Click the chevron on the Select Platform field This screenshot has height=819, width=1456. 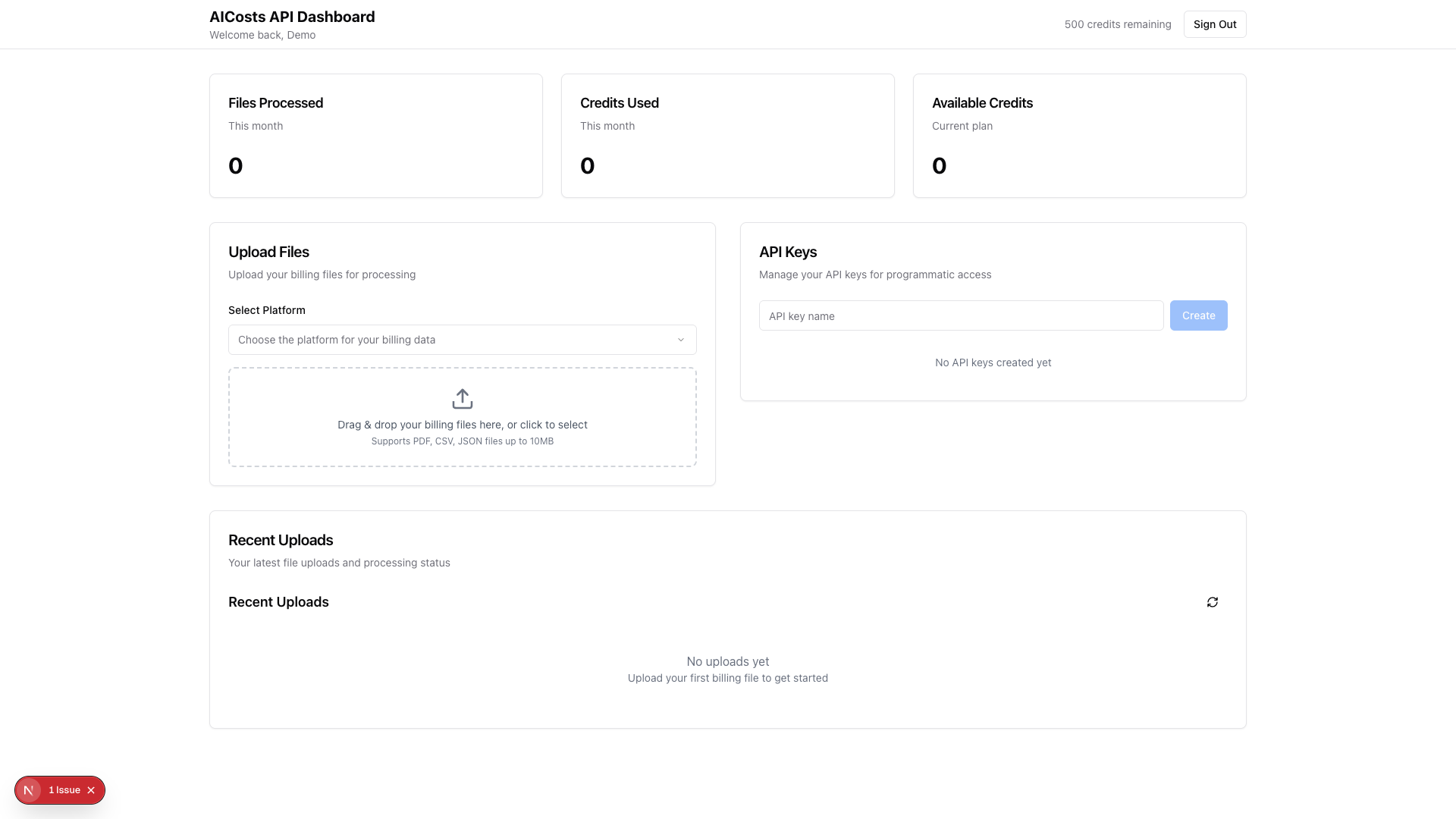pyautogui.click(x=680, y=339)
